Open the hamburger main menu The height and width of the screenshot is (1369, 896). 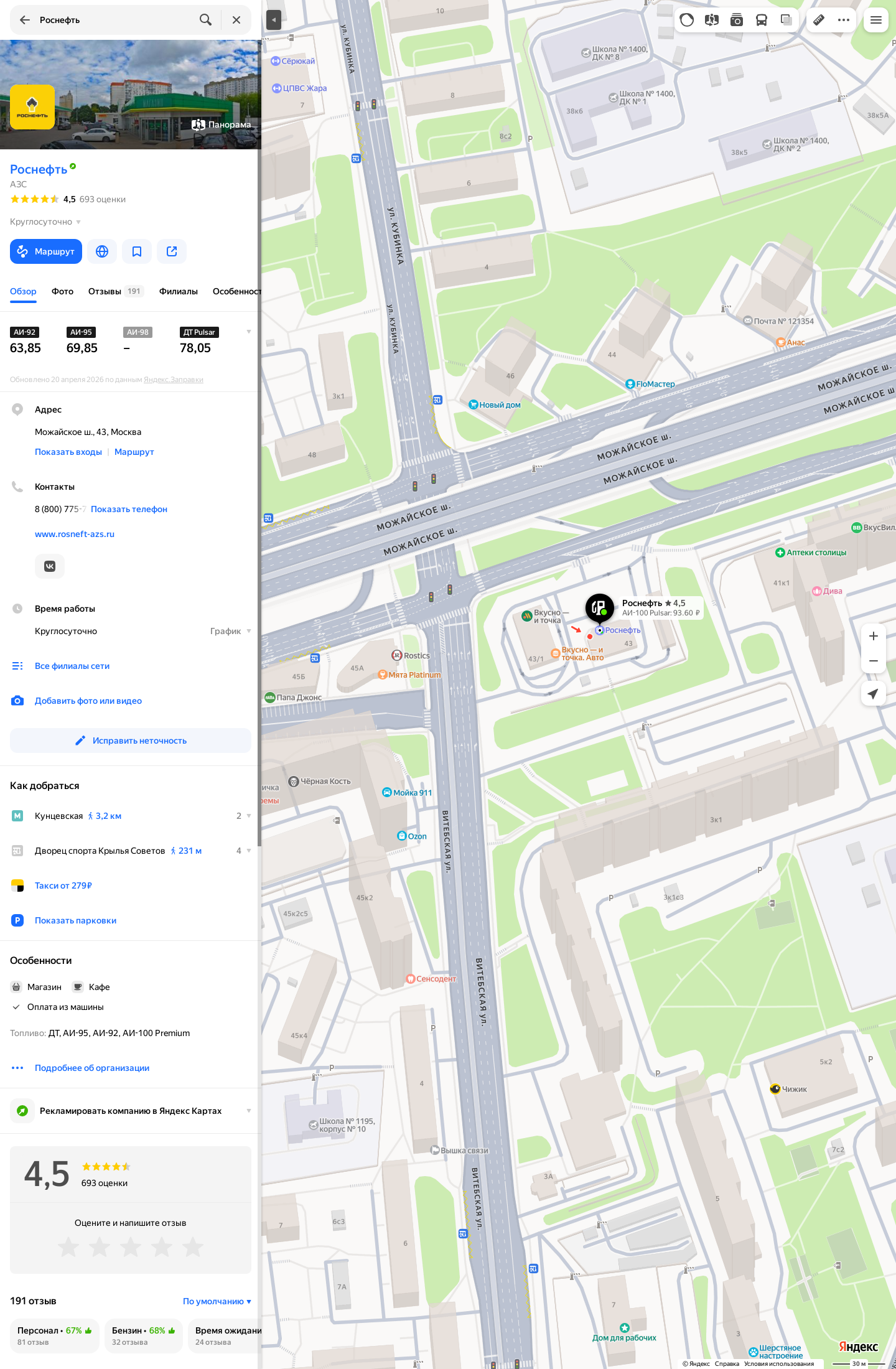876,20
